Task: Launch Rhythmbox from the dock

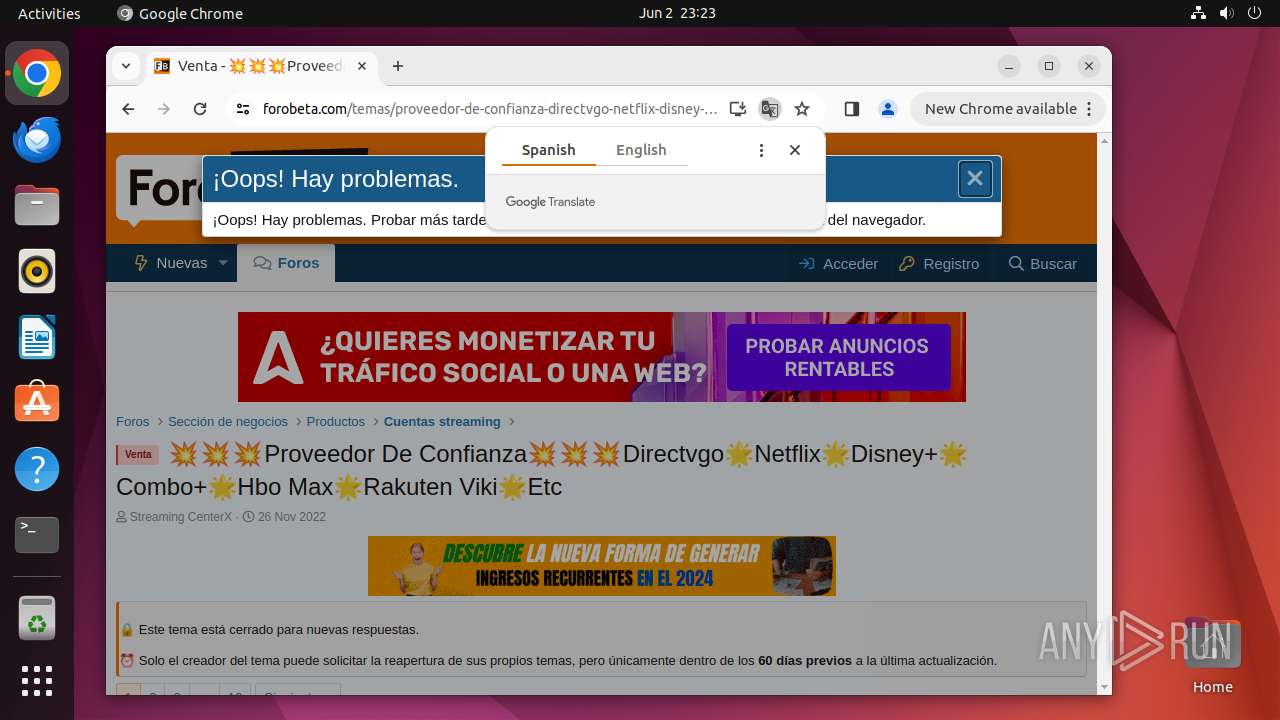Action: click(x=37, y=271)
